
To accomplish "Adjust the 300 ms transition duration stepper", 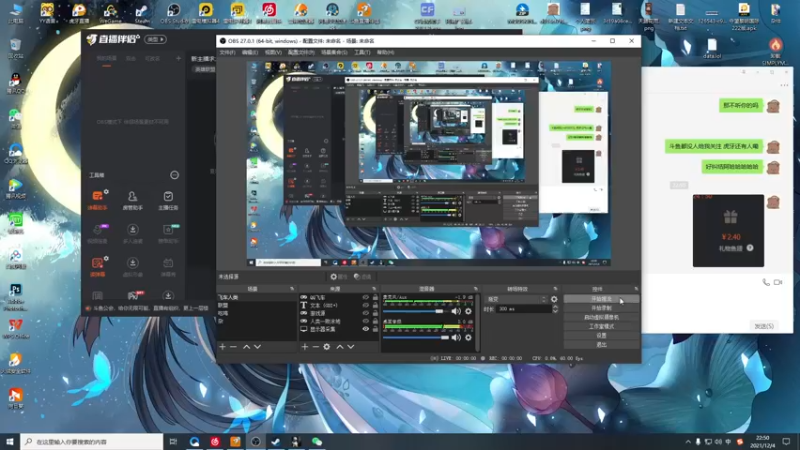I will pos(555,309).
